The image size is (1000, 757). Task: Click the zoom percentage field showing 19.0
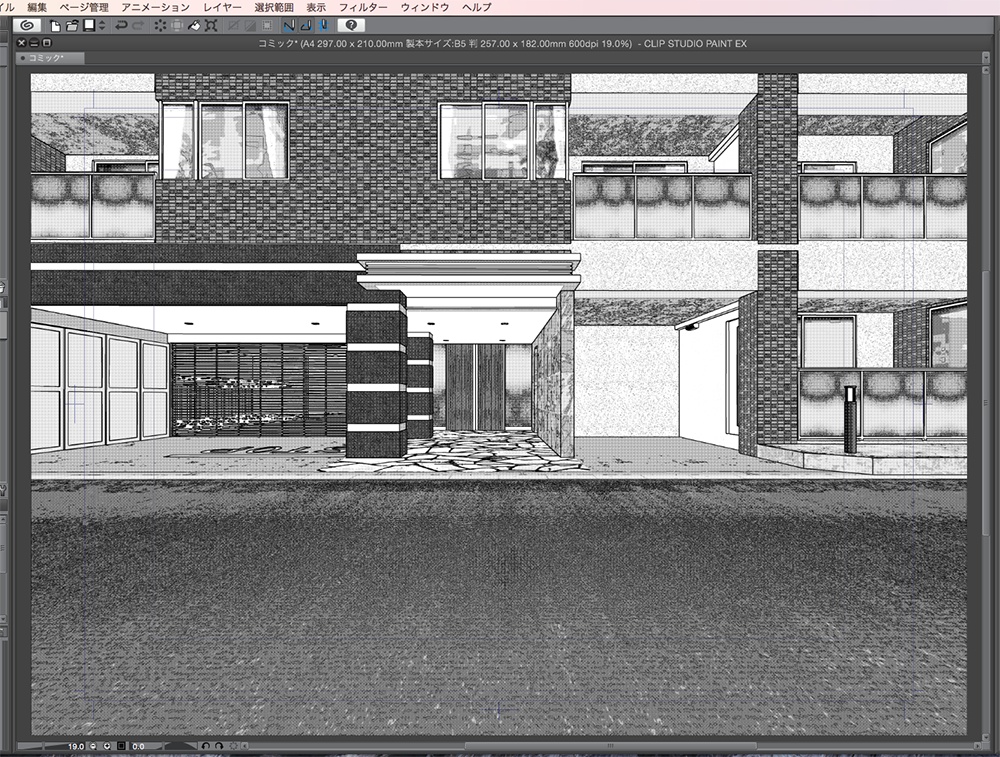[75, 745]
